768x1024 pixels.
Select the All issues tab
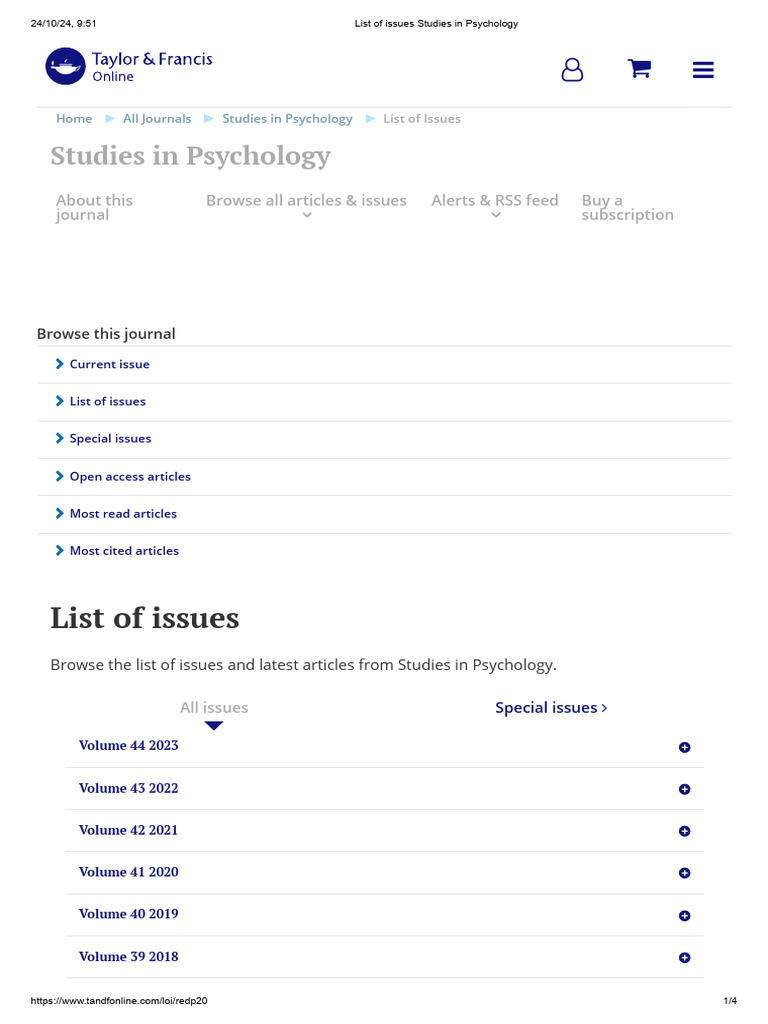(x=214, y=707)
